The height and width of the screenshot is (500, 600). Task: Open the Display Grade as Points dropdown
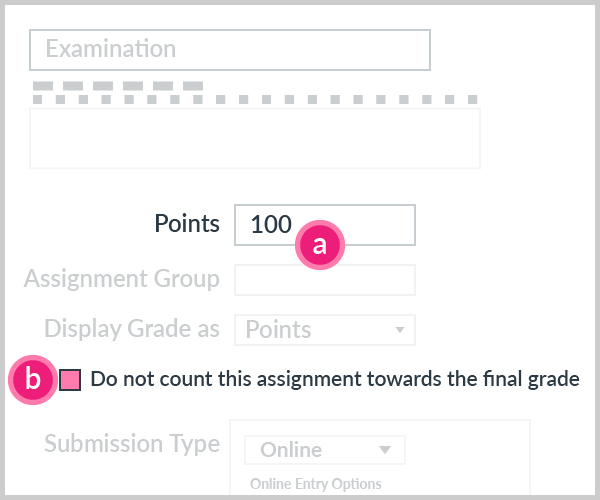[x=325, y=330]
